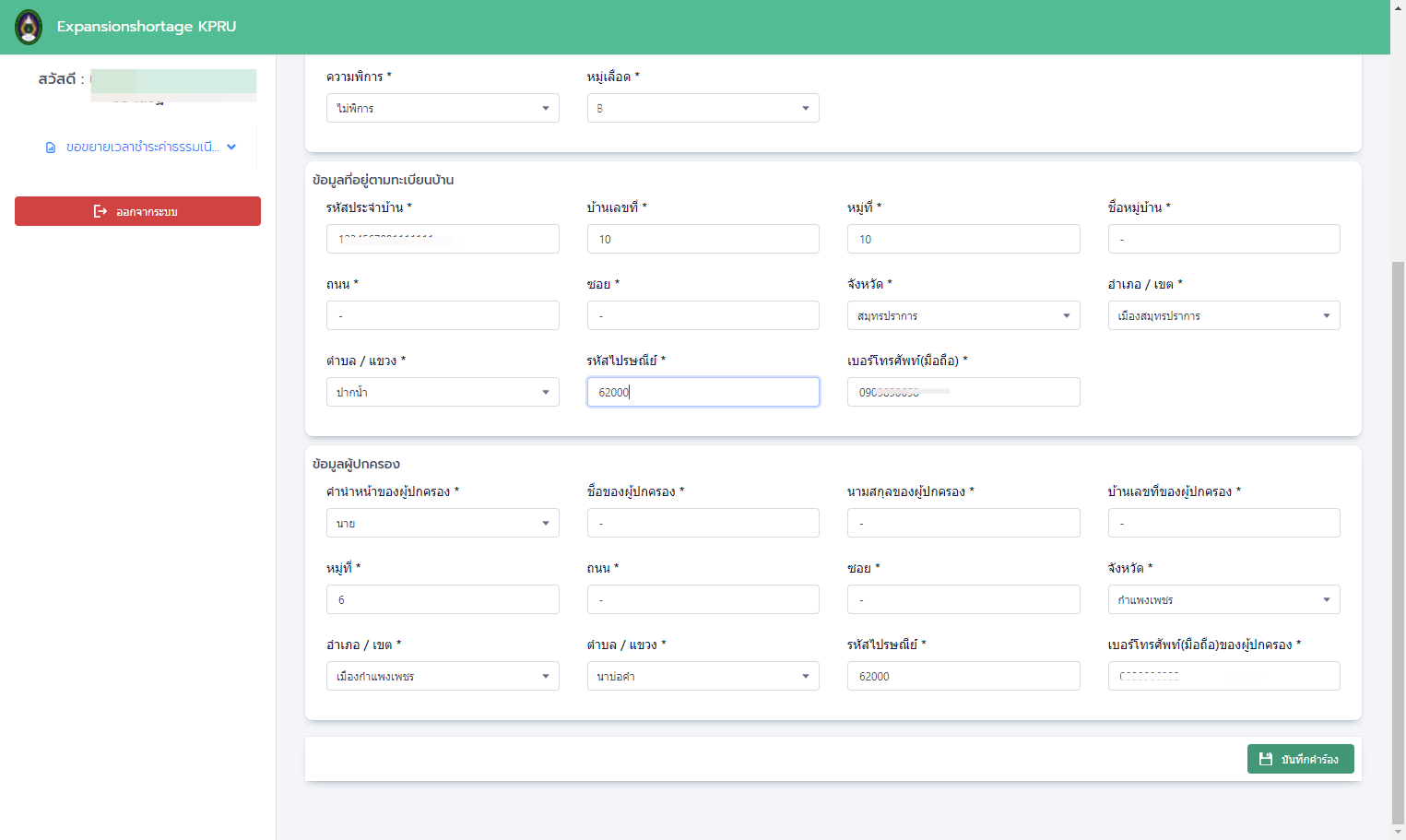Viewport: 1406px width, 840px height.
Task: Click the guardian ซอย input field
Action: 963,599
